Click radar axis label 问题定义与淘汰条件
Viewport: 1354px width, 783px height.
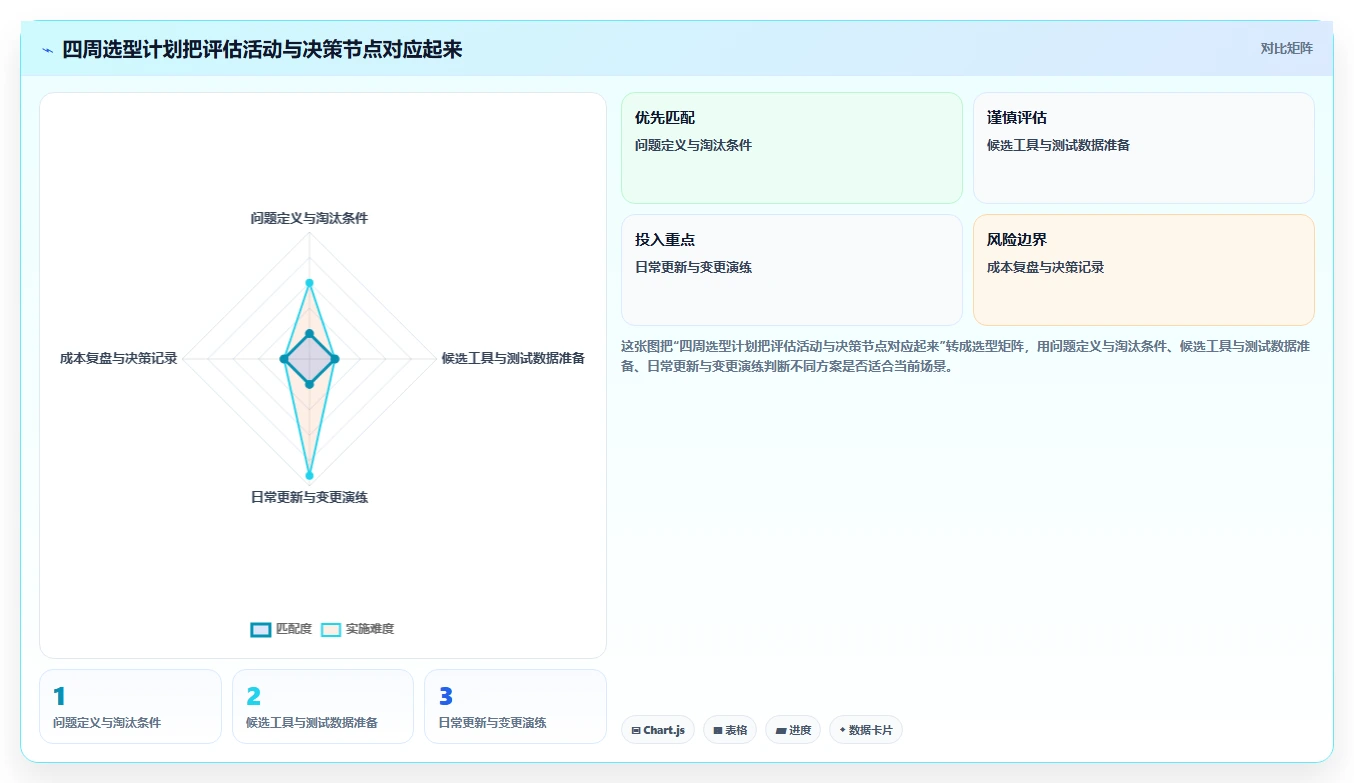point(309,218)
